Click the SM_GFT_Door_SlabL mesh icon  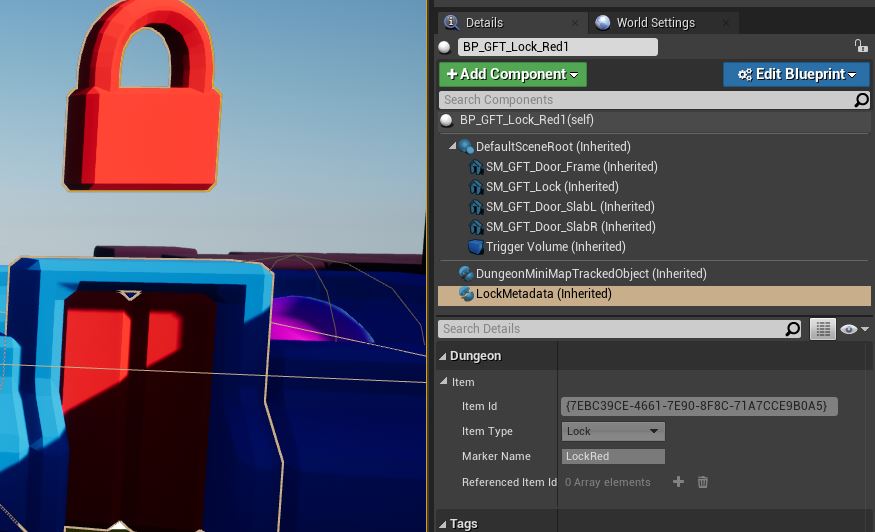coord(476,207)
